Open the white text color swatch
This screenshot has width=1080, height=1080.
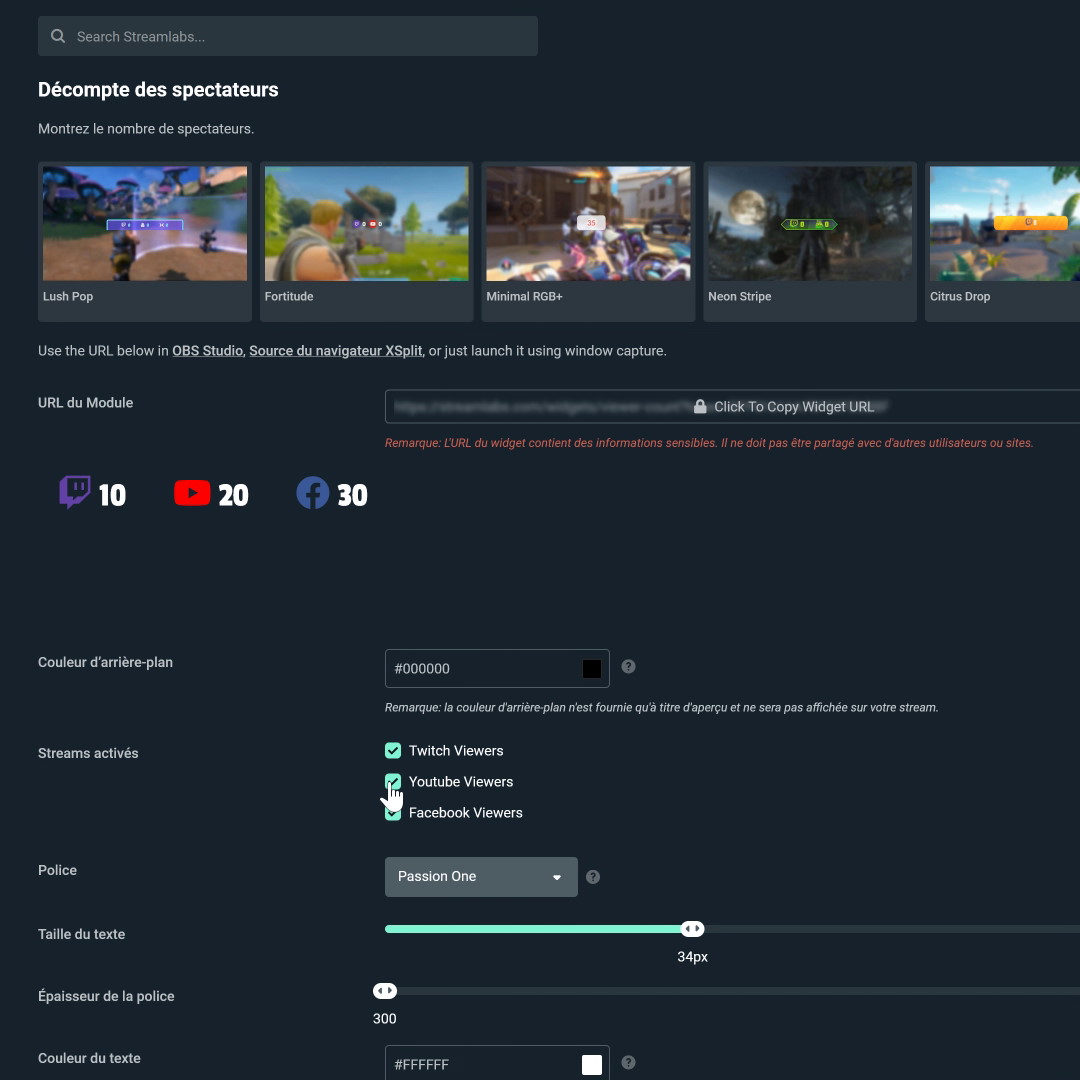(x=592, y=1064)
